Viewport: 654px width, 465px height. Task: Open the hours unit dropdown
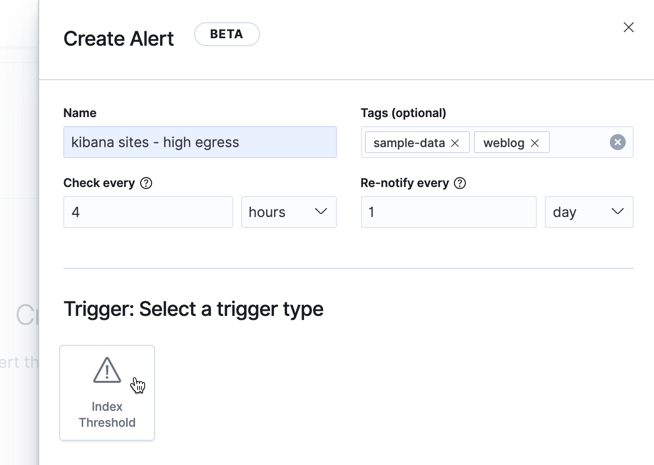(289, 212)
